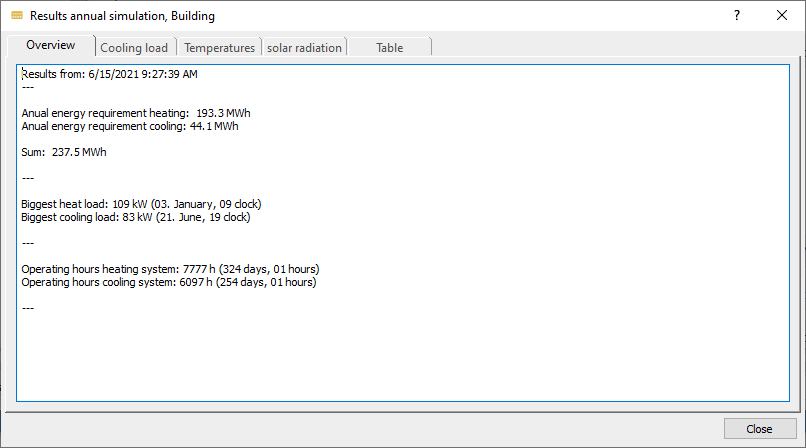This screenshot has height=448, width=806.
Task: Click the yellow application icon in title bar
Action: tap(17, 15)
